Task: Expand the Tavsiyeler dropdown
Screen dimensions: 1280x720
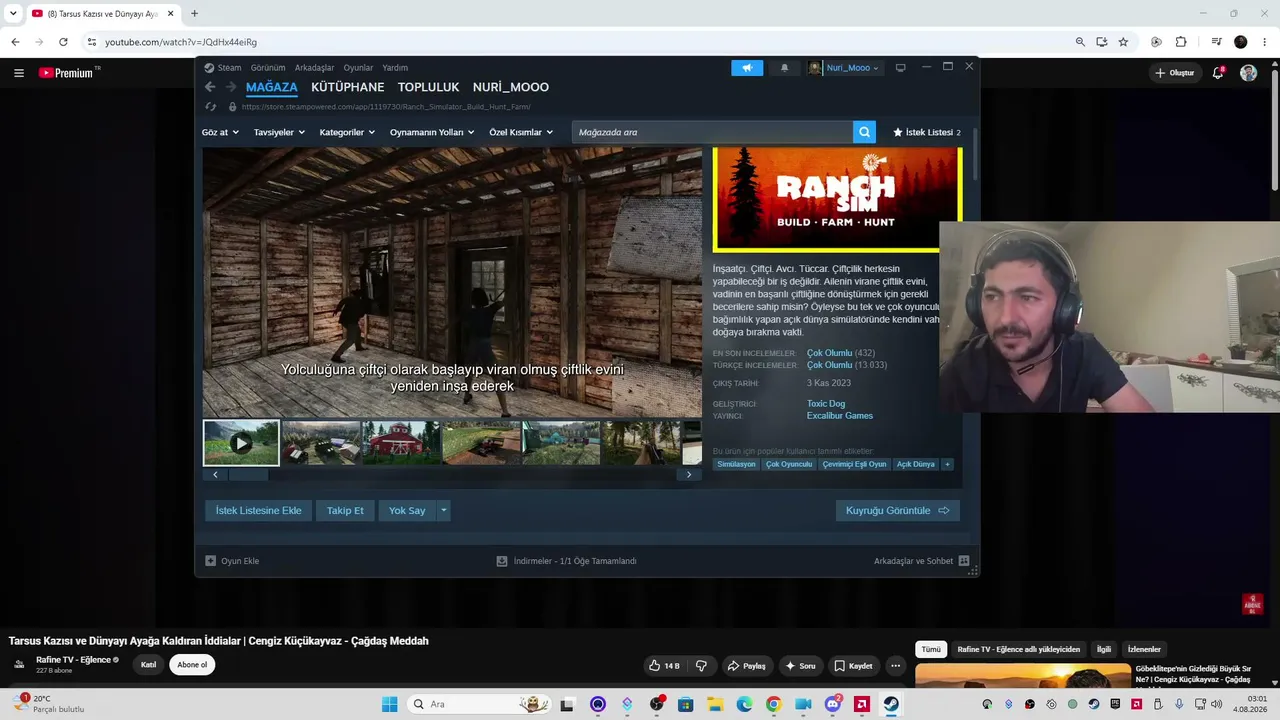Action: coord(279,132)
